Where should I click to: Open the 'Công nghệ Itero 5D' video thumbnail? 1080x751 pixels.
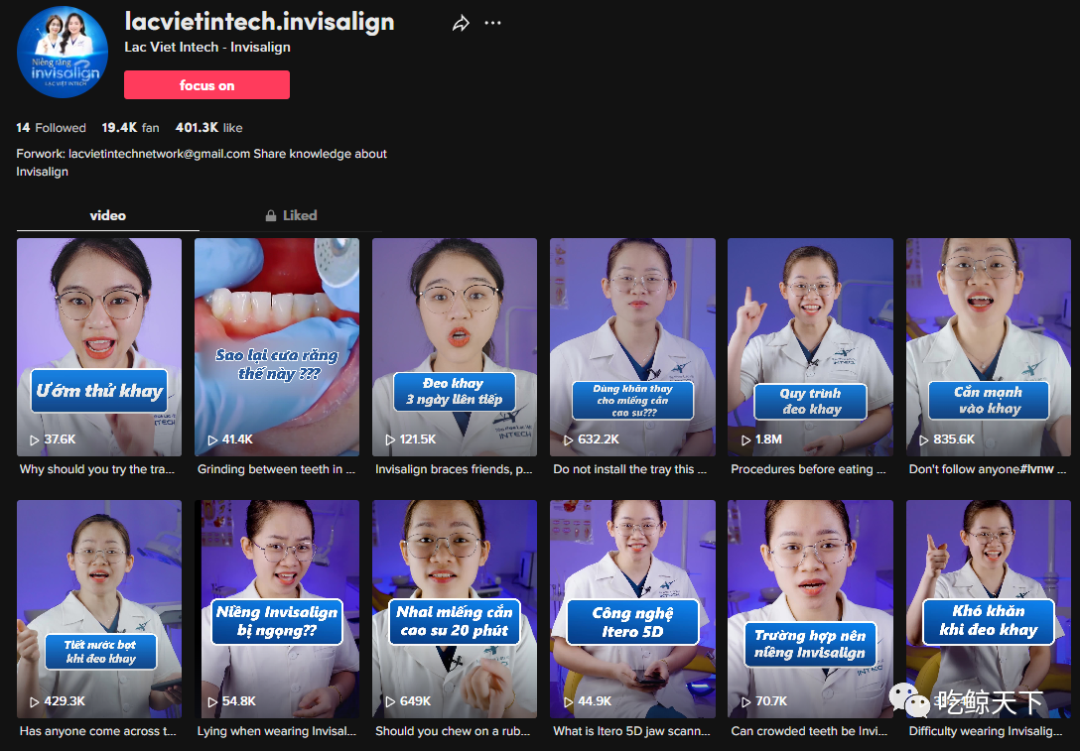coord(632,609)
